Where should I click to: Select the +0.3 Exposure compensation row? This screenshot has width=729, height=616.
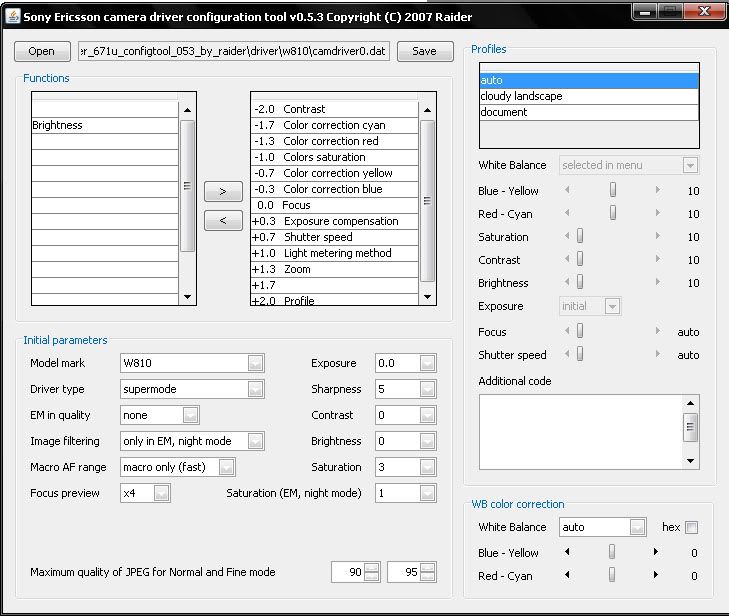[335, 221]
